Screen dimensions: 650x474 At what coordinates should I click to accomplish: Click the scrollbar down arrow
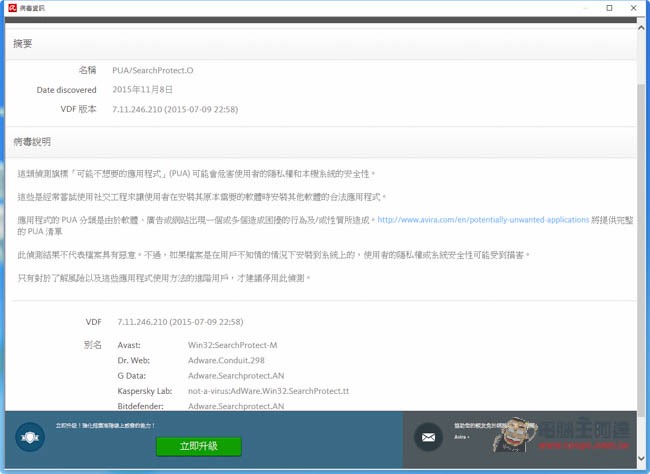pyautogui.click(x=641, y=459)
